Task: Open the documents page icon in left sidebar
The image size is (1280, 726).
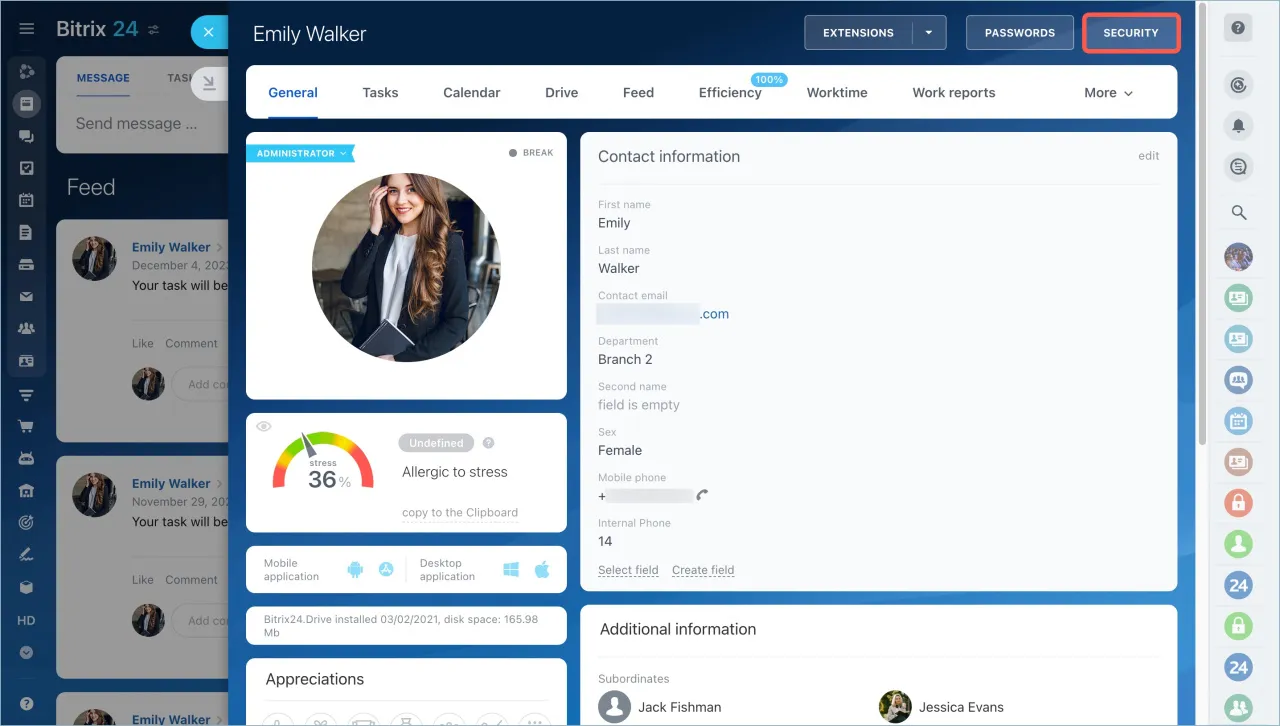Action: pos(27,232)
